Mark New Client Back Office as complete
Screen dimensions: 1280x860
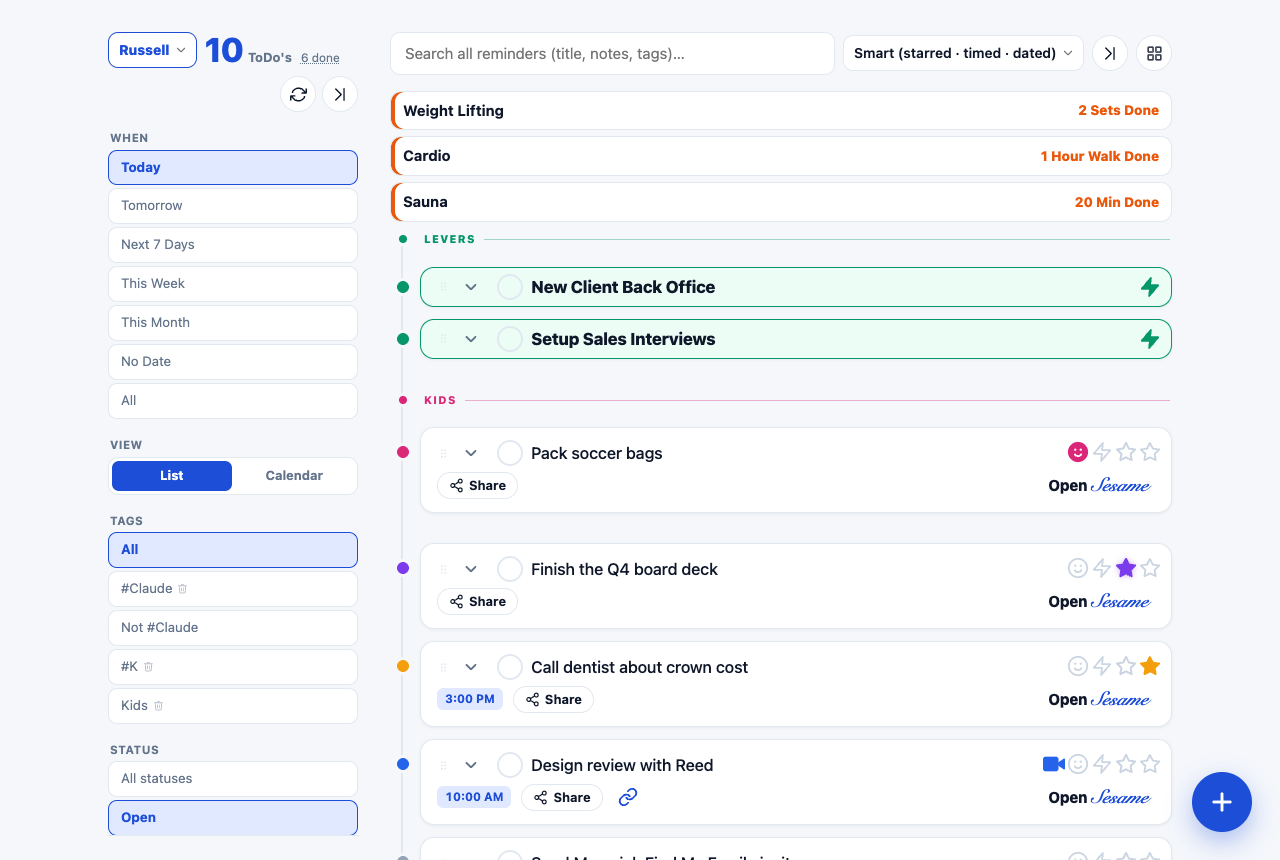510,287
